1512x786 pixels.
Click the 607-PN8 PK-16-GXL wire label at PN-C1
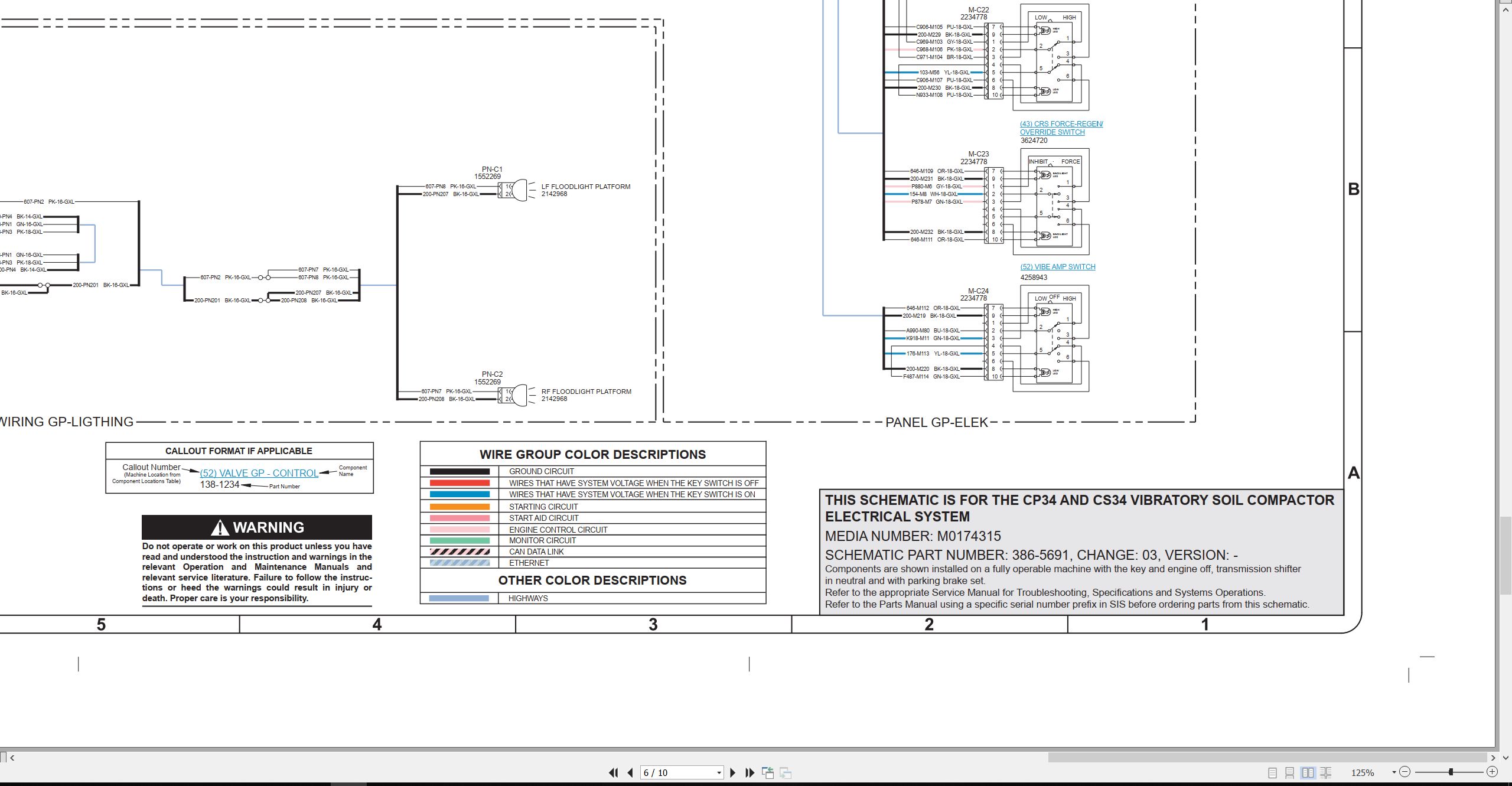451,187
